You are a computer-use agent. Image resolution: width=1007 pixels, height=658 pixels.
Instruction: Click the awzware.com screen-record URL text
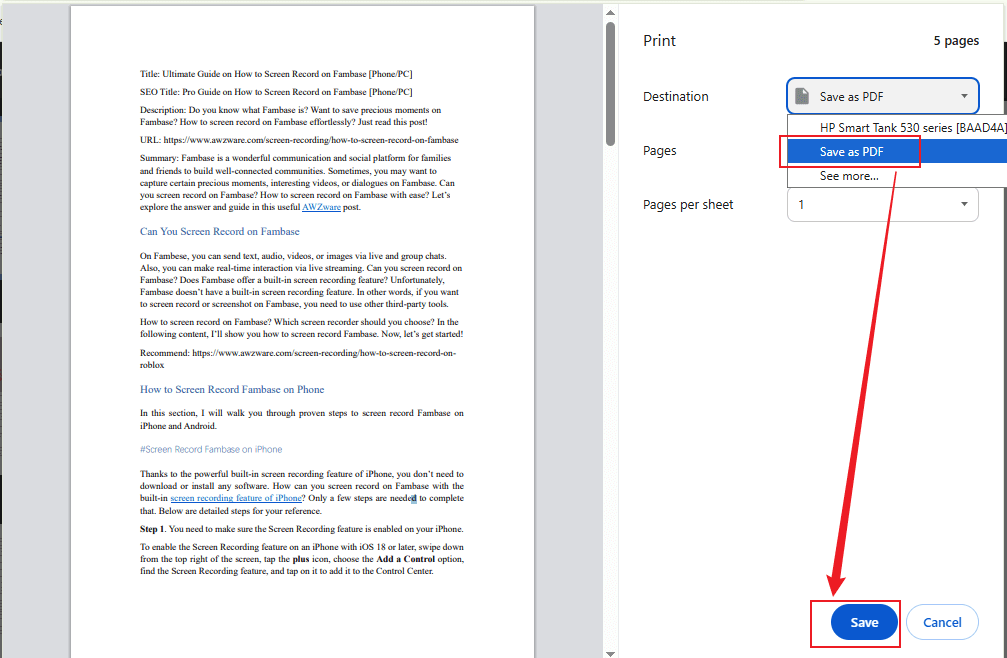(298, 139)
